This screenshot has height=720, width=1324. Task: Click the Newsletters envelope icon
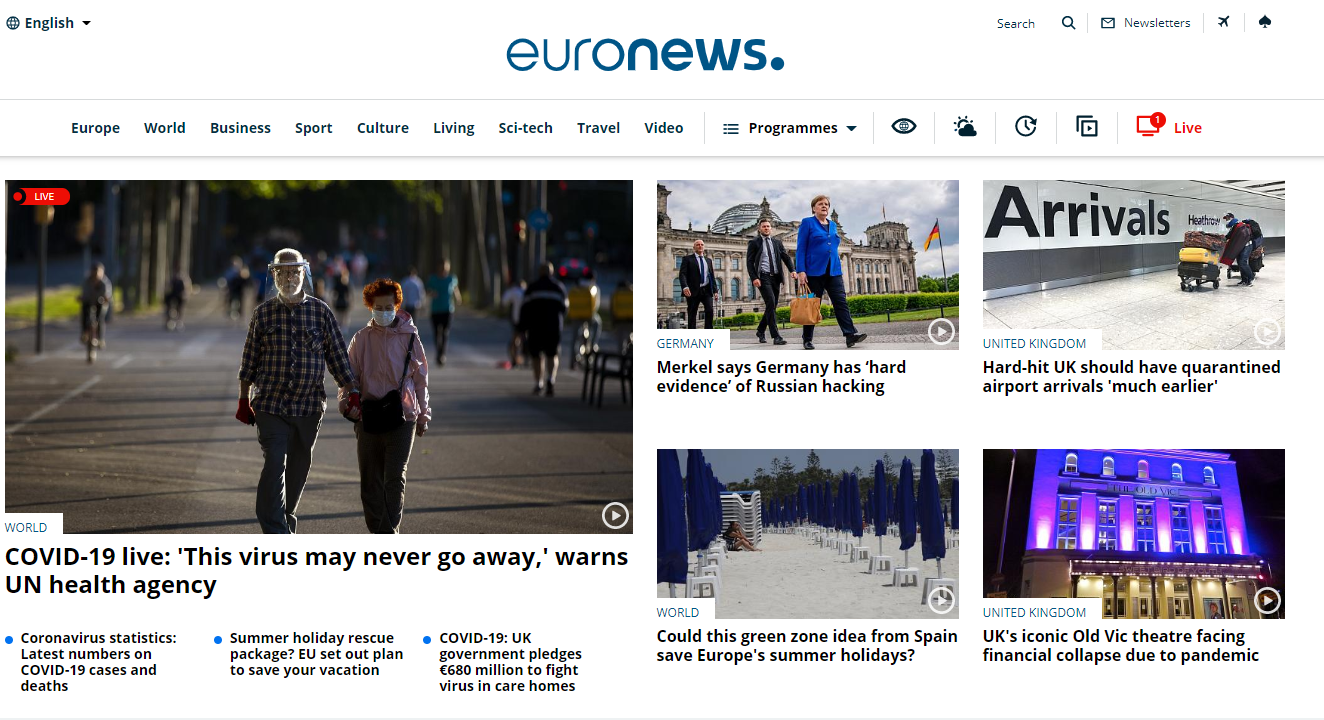click(x=1108, y=23)
